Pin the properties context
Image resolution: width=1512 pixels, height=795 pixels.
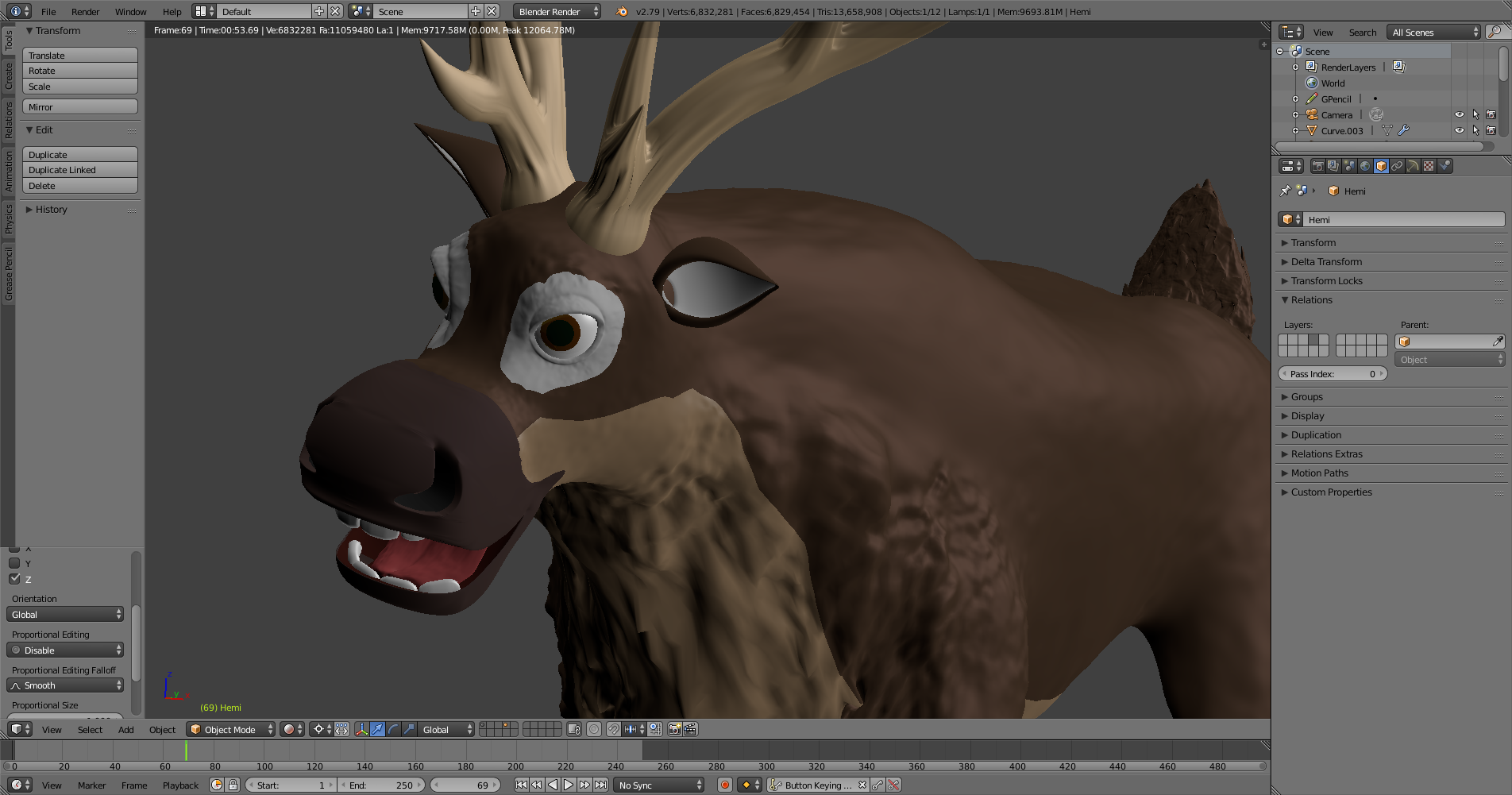[1286, 191]
